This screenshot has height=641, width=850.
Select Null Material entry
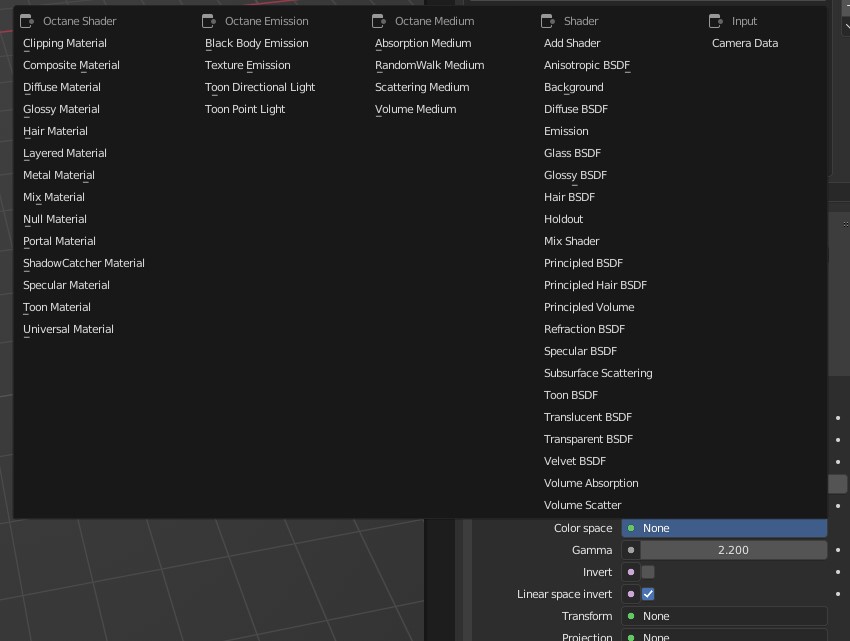tap(55, 219)
